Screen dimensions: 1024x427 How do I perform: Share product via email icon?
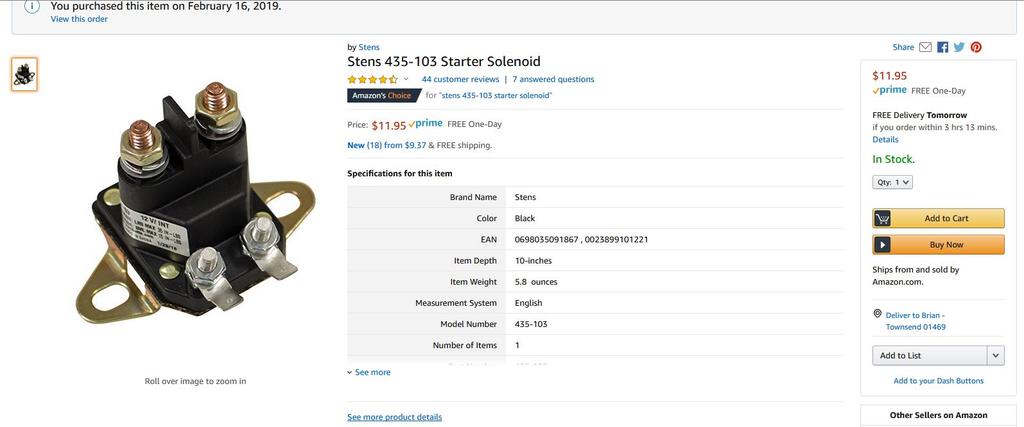pos(926,47)
